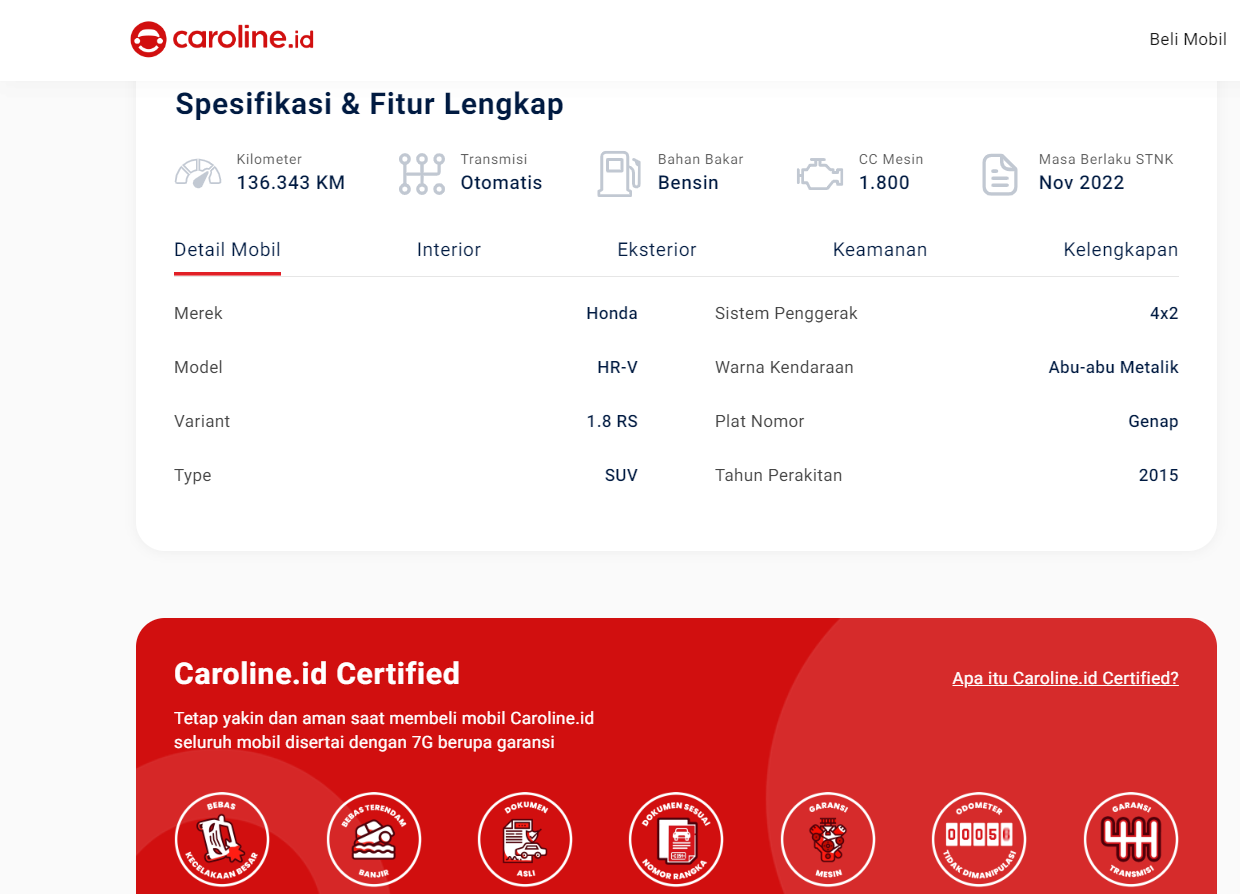Screen dimensions: 1240x894
Task: Open the Beli Mobil navigation link
Action: (x=1187, y=39)
